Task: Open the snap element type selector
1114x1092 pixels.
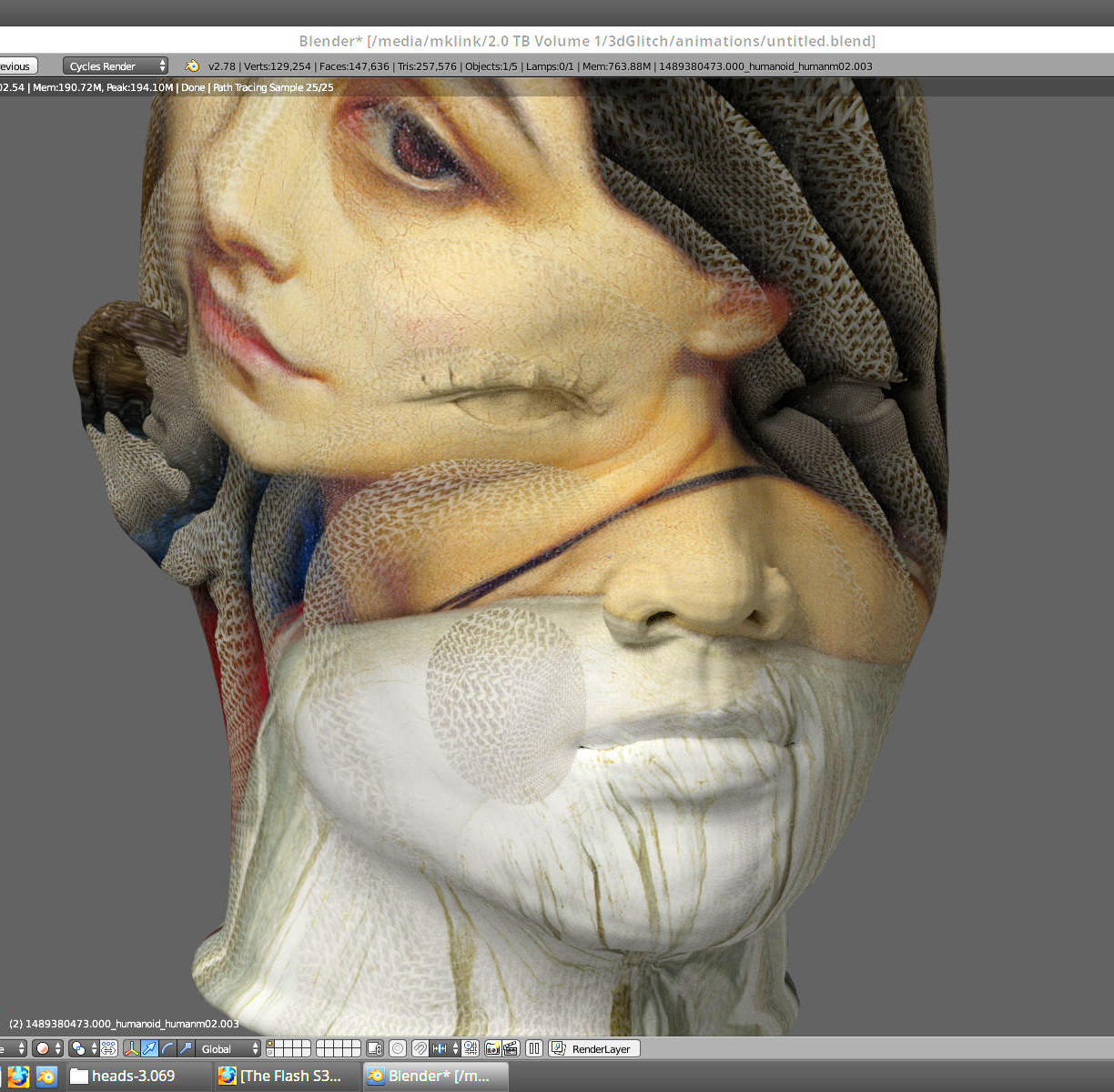Action: (446, 1048)
